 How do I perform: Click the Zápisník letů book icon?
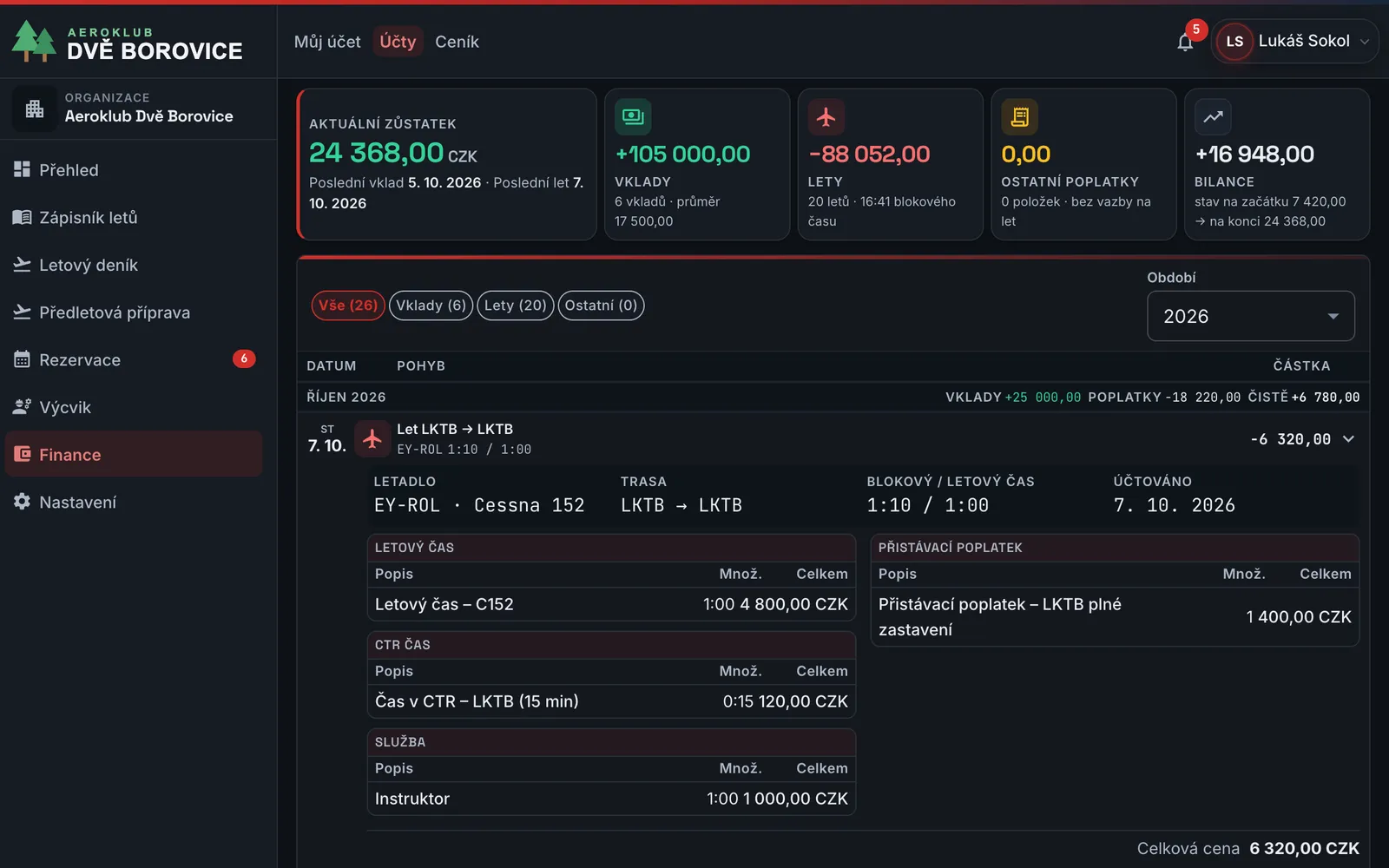pyautogui.click(x=22, y=217)
